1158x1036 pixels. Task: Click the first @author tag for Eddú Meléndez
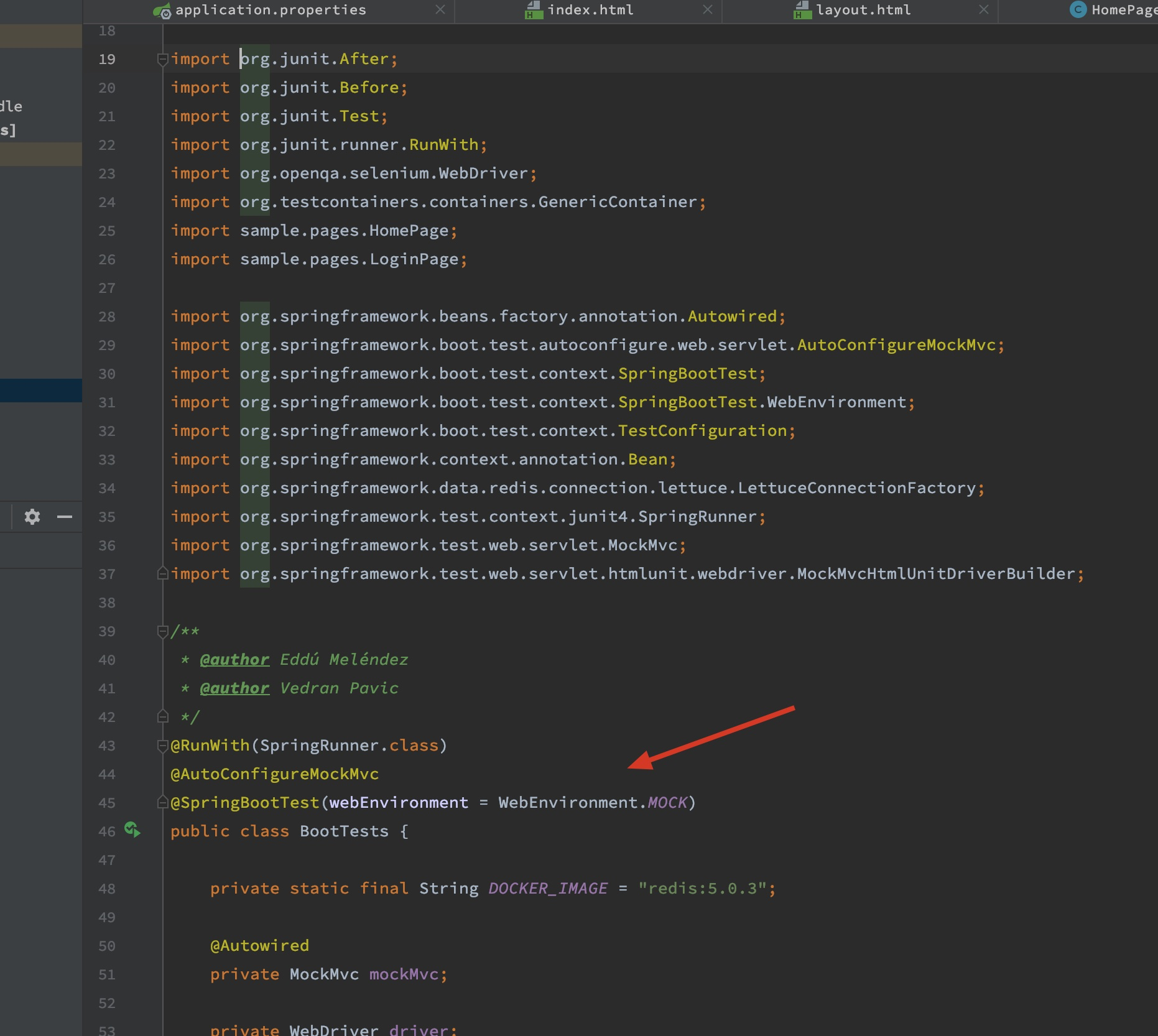[x=235, y=660]
